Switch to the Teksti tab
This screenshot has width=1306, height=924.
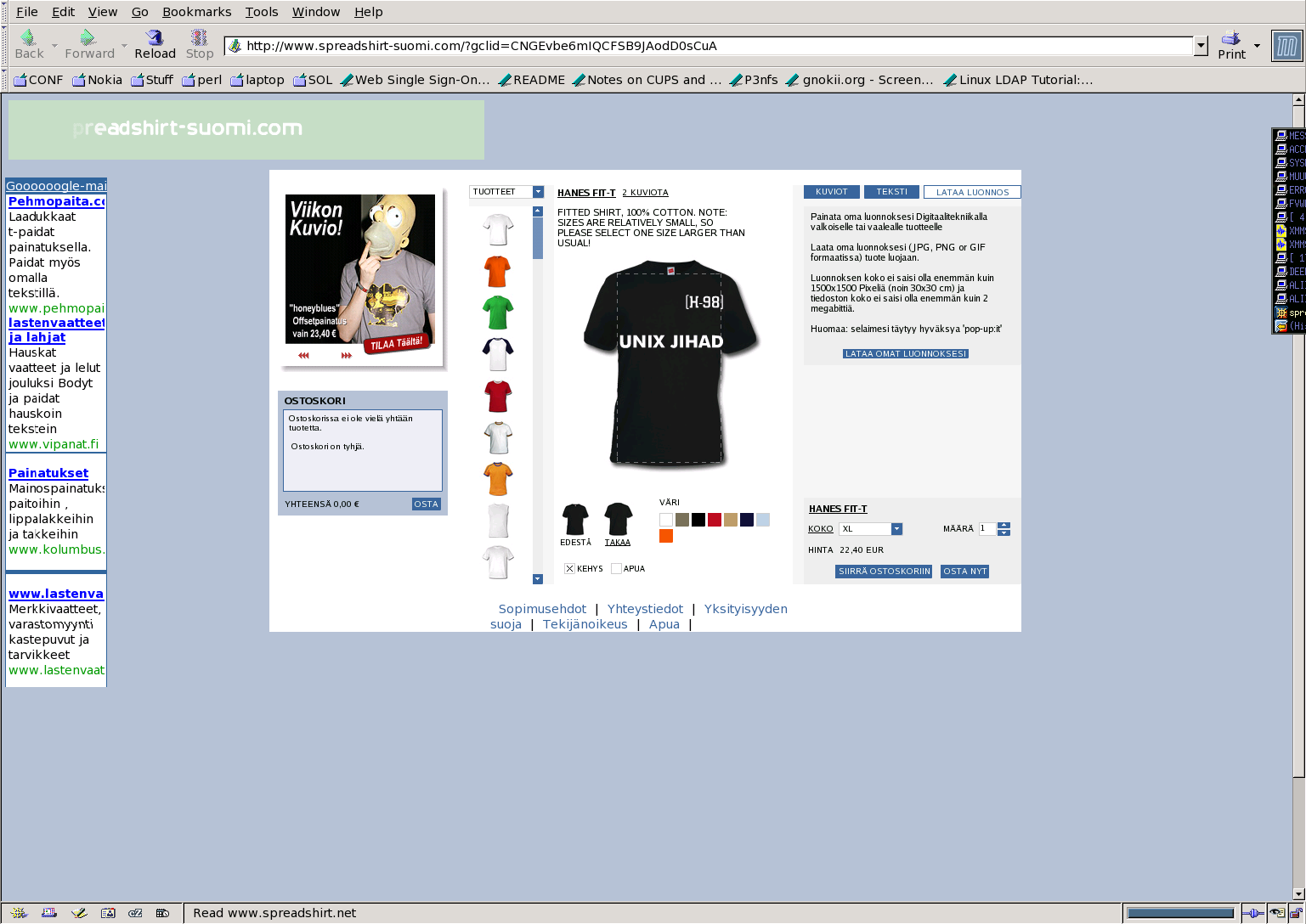(891, 192)
